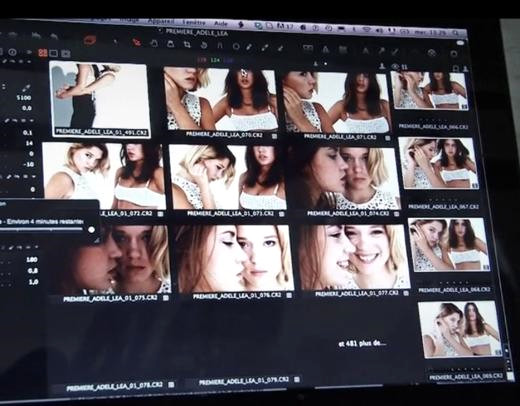
Task: Click the camera icon beside view modes
Action: click(x=66, y=53)
